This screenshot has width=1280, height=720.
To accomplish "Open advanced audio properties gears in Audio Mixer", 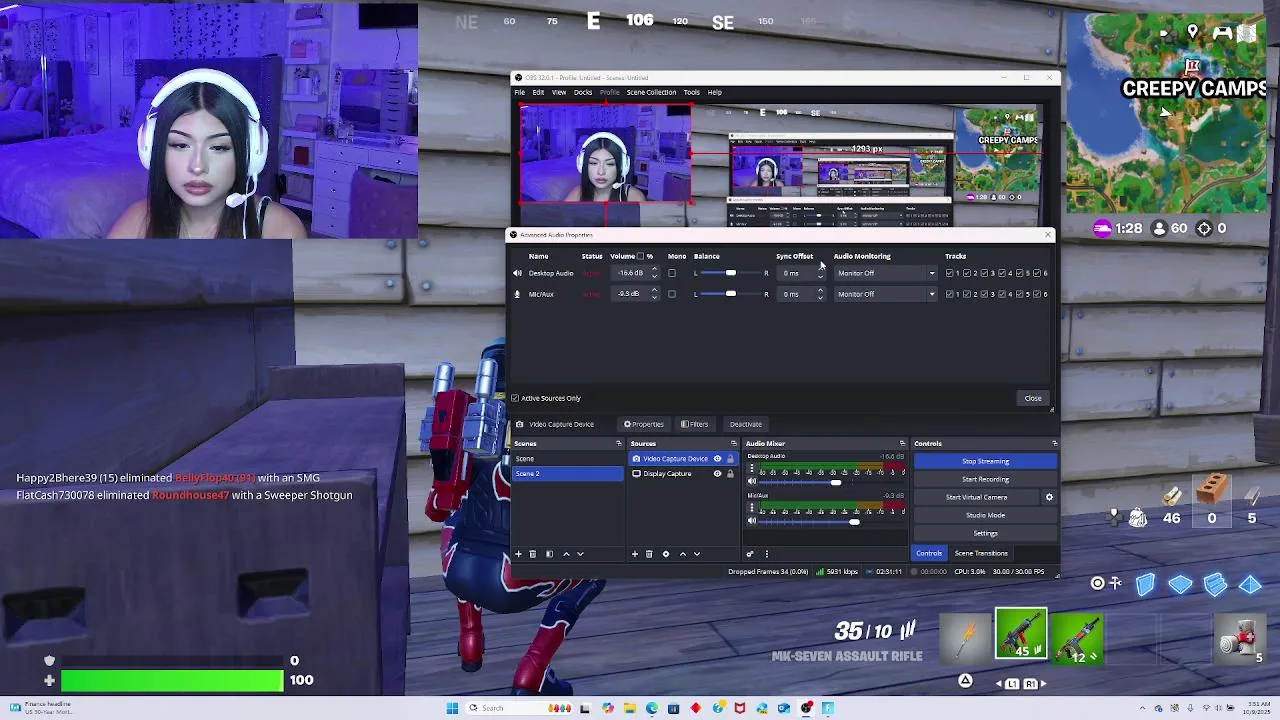I will click(750, 554).
